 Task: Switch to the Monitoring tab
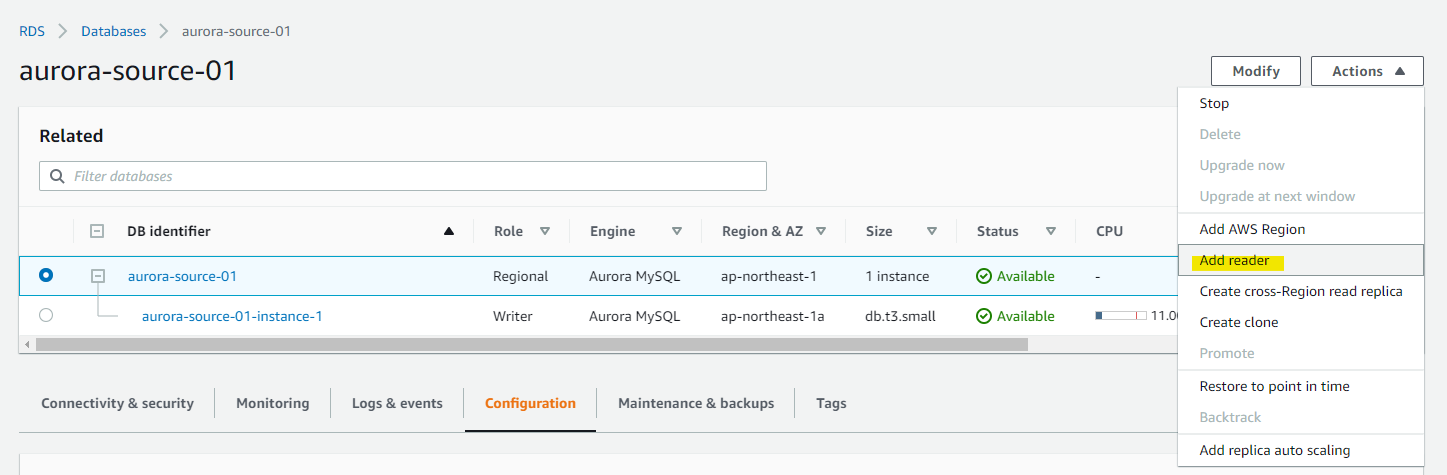pyautogui.click(x=272, y=403)
